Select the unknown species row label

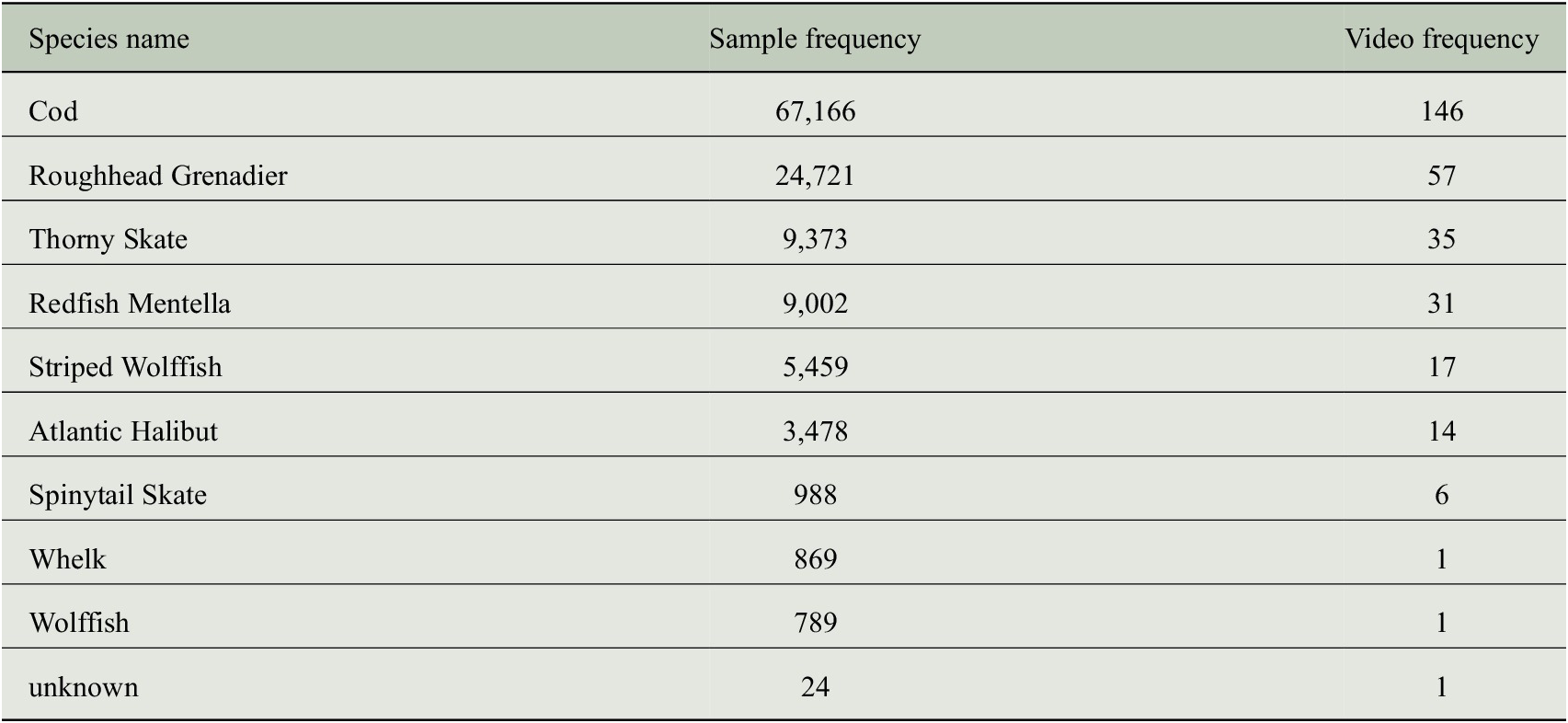click(x=84, y=687)
